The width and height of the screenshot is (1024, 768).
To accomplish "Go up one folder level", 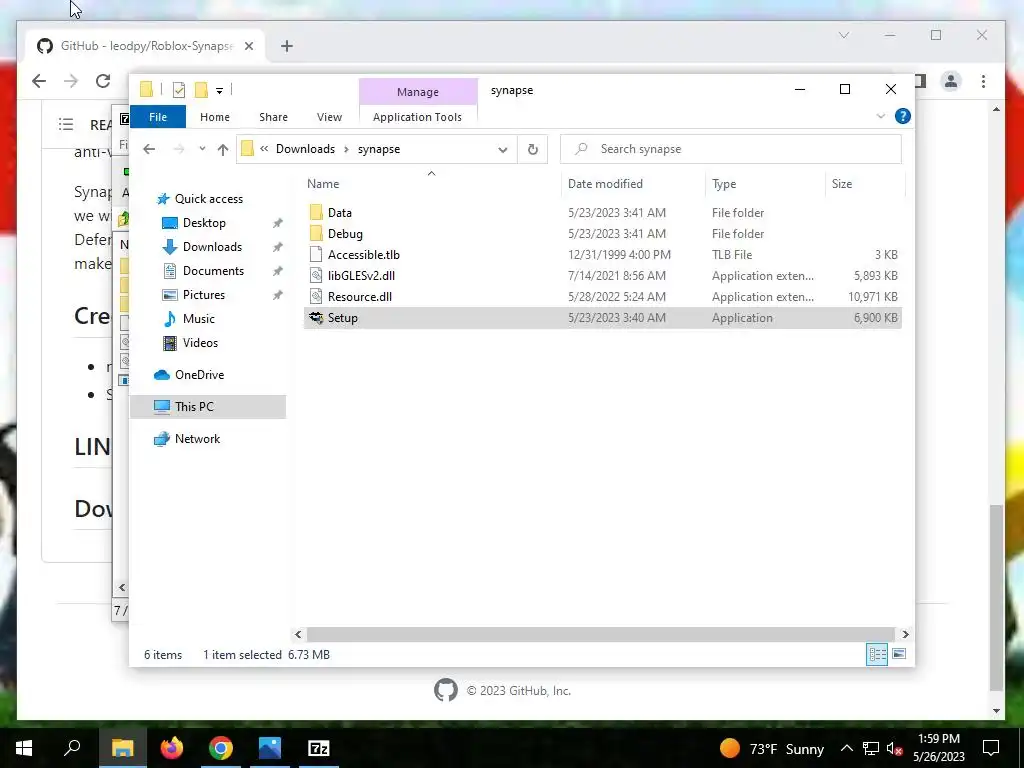I will click(x=223, y=150).
